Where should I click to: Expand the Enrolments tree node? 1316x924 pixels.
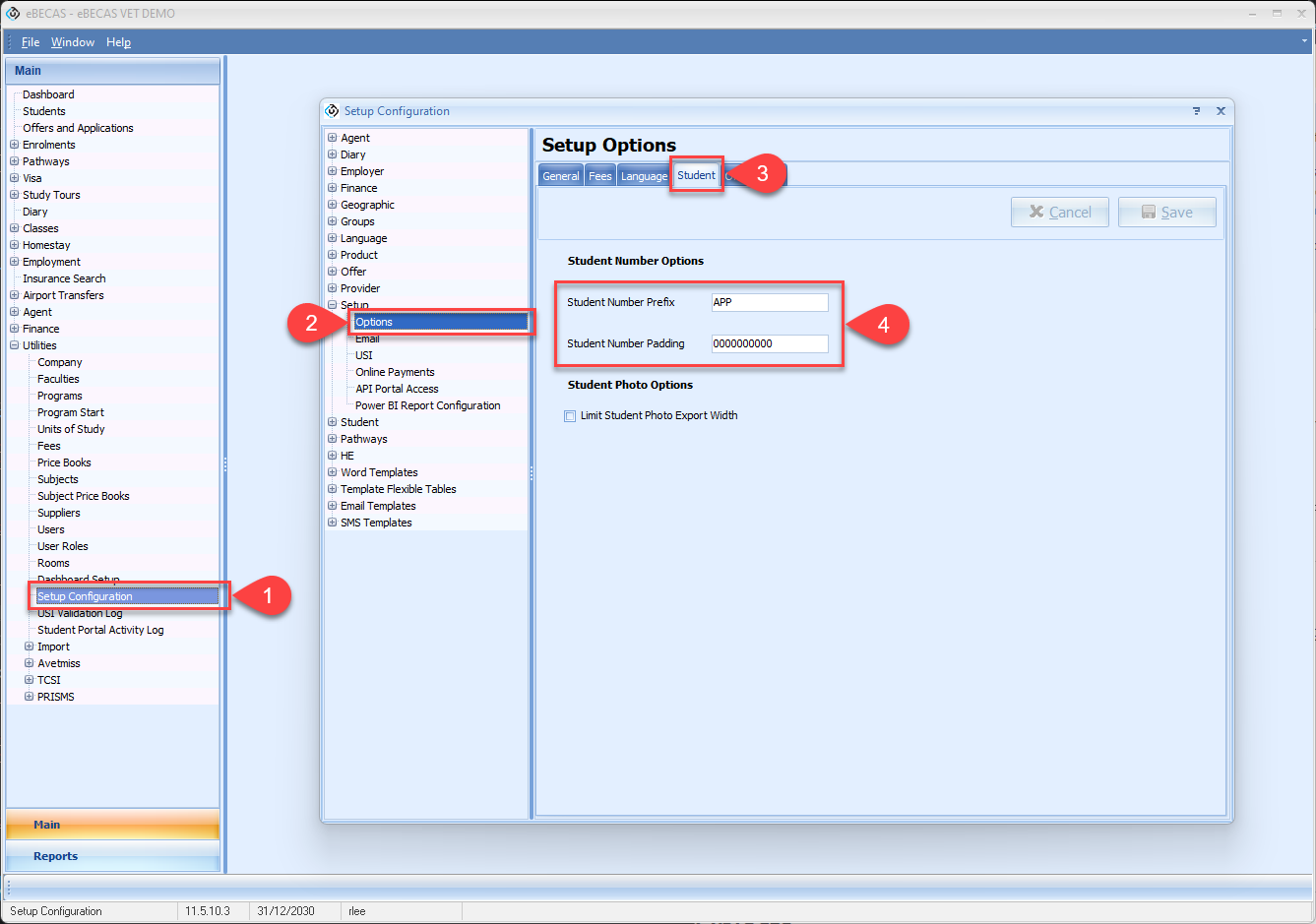coord(14,145)
